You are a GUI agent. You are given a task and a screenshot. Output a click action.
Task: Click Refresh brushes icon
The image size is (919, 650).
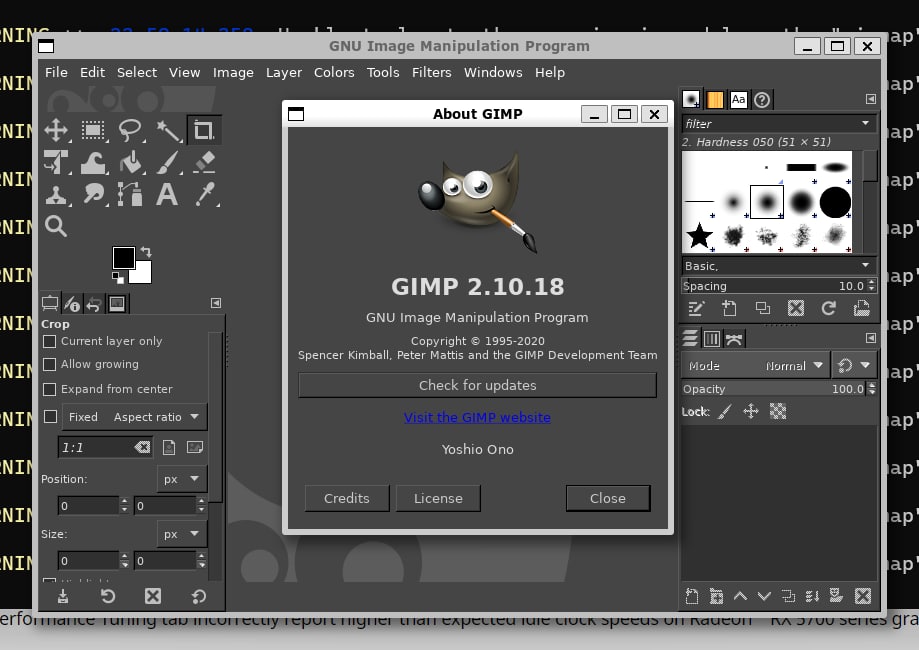828,308
